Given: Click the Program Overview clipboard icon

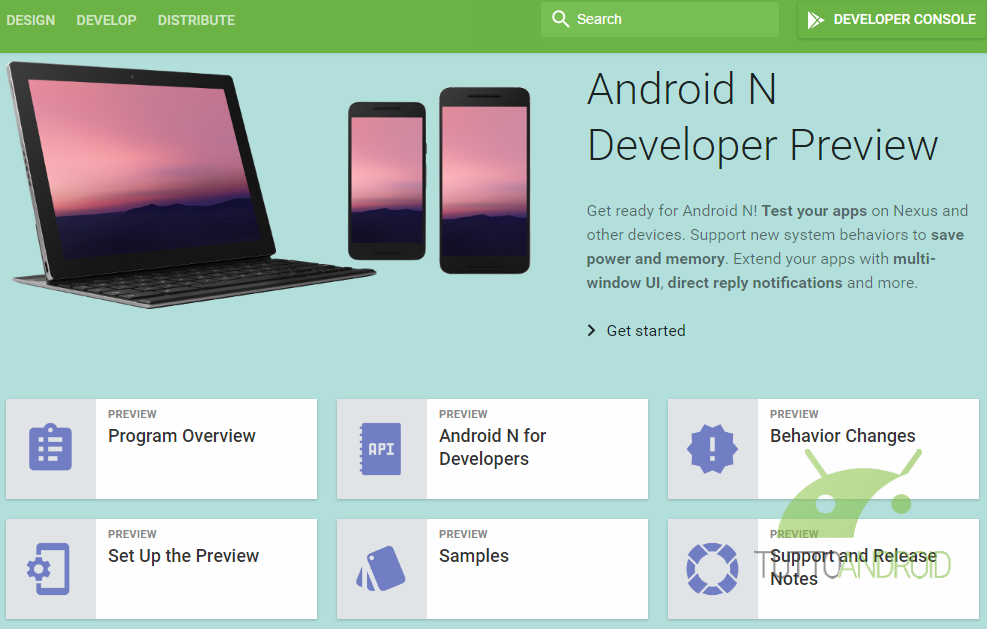Looking at the screenshot, I should click(50, 448).
